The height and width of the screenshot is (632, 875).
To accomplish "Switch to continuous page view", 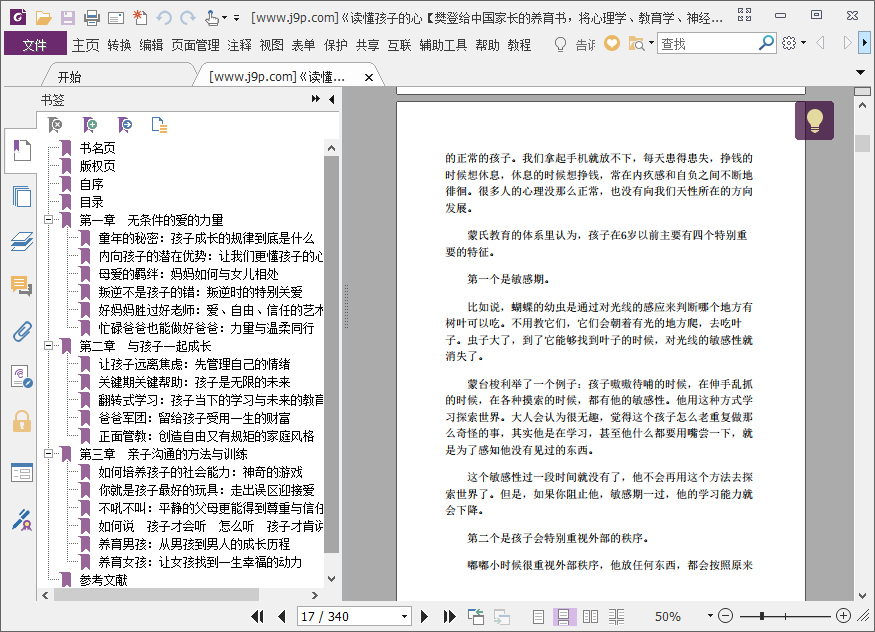I will click(x=564, y=616).
